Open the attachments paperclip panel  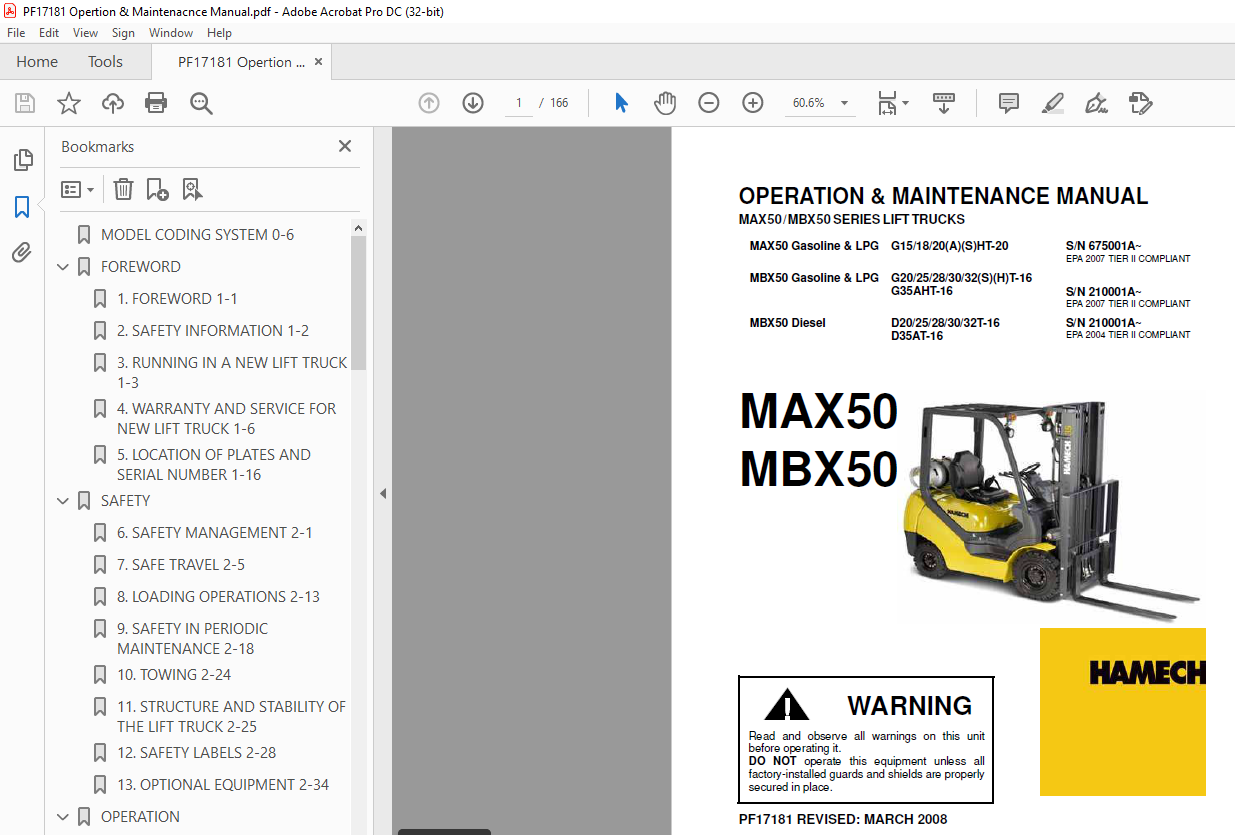[x=22, y=253]
